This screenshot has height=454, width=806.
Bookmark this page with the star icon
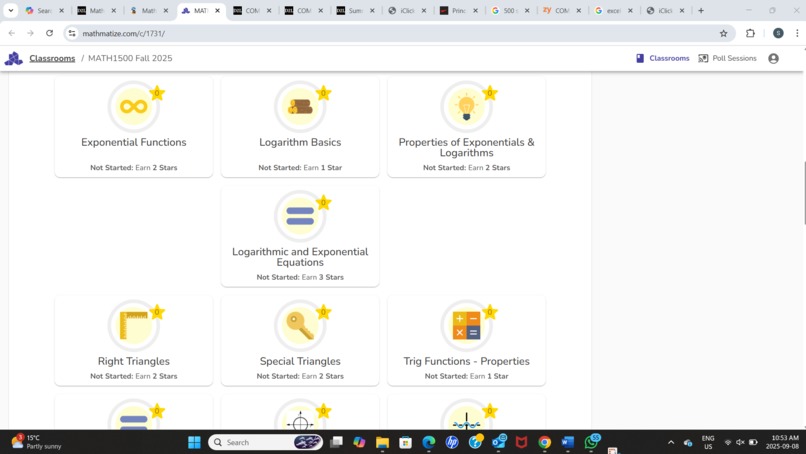[723, 33]
